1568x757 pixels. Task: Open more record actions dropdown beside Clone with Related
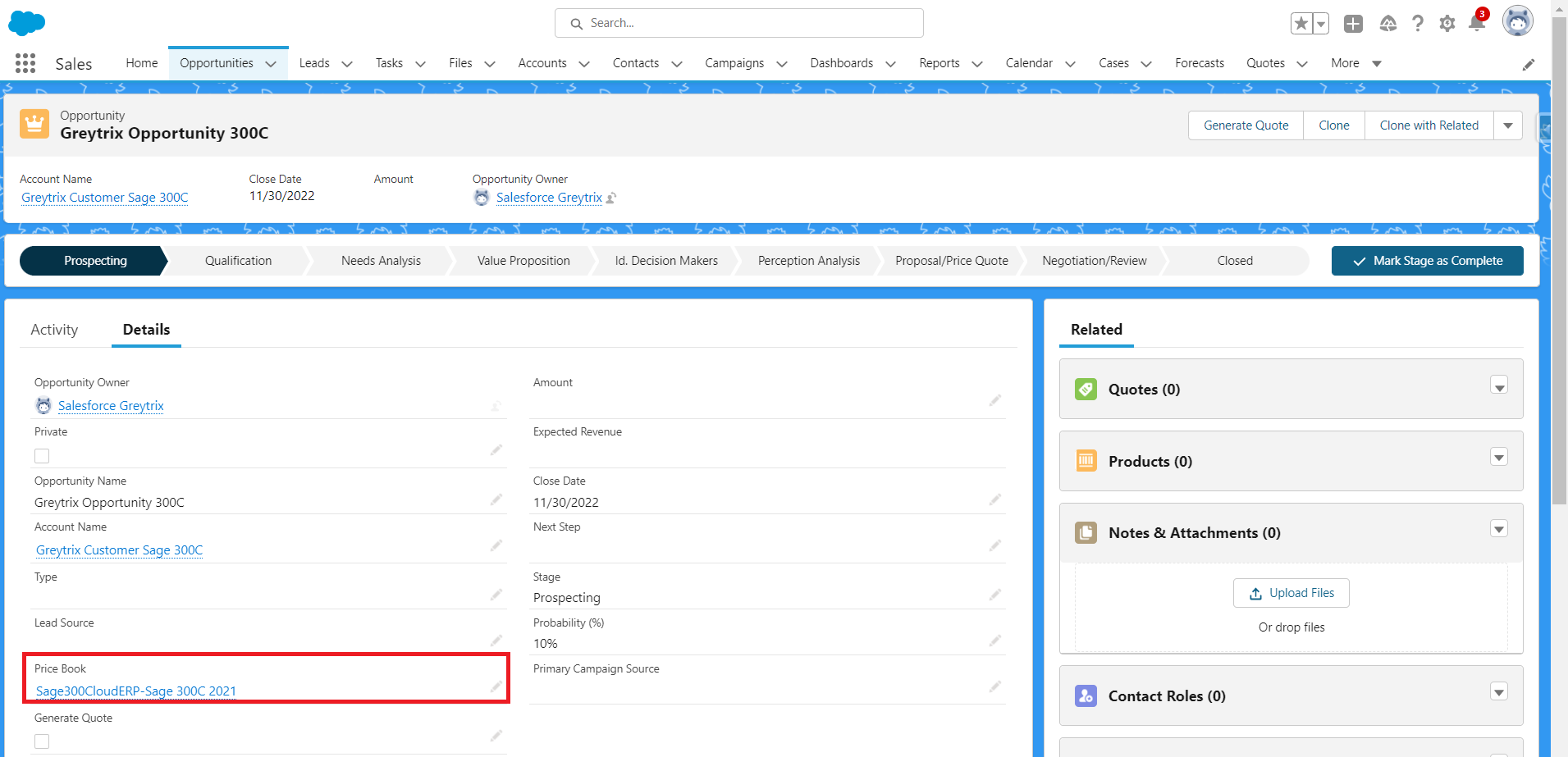(1508, 125)
